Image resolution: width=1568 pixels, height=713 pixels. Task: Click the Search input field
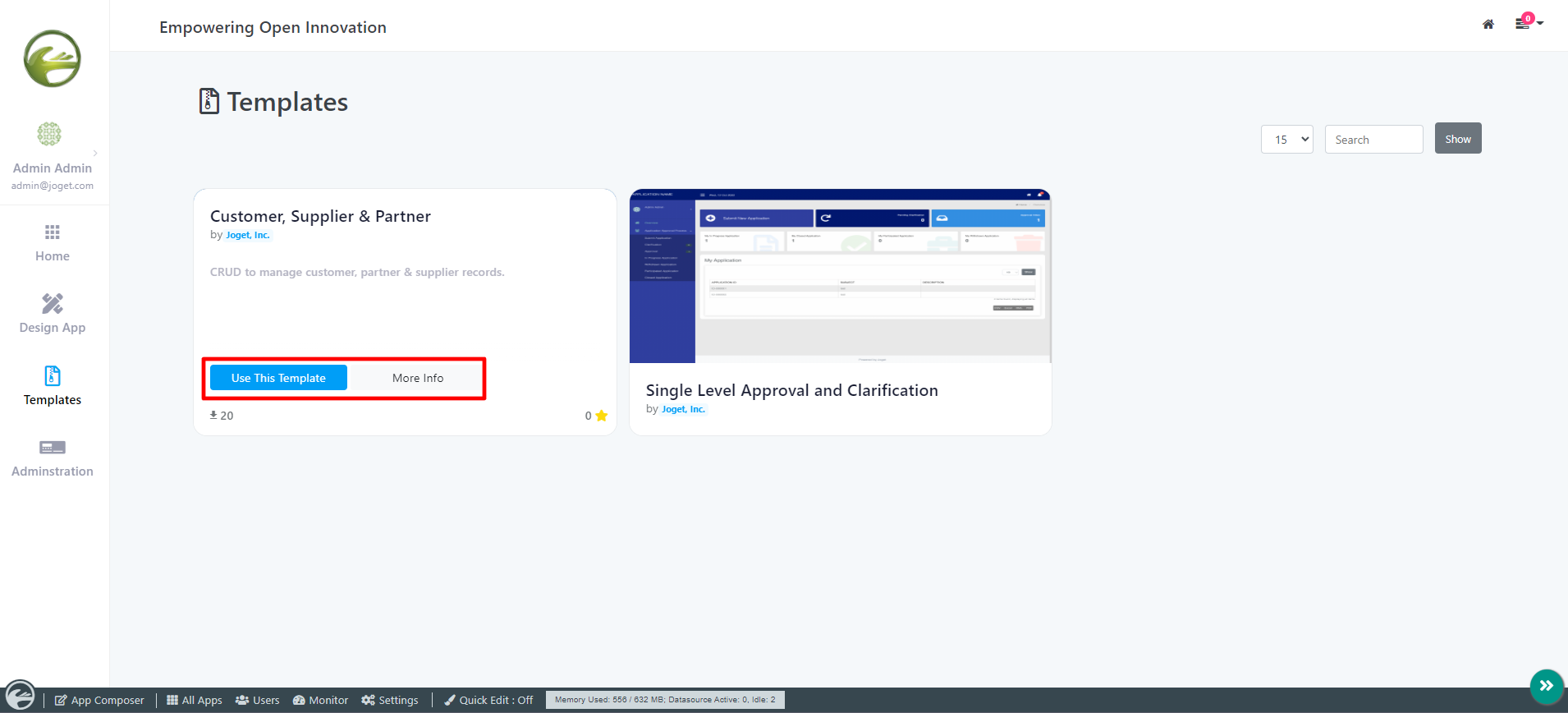coord(1374,140)
